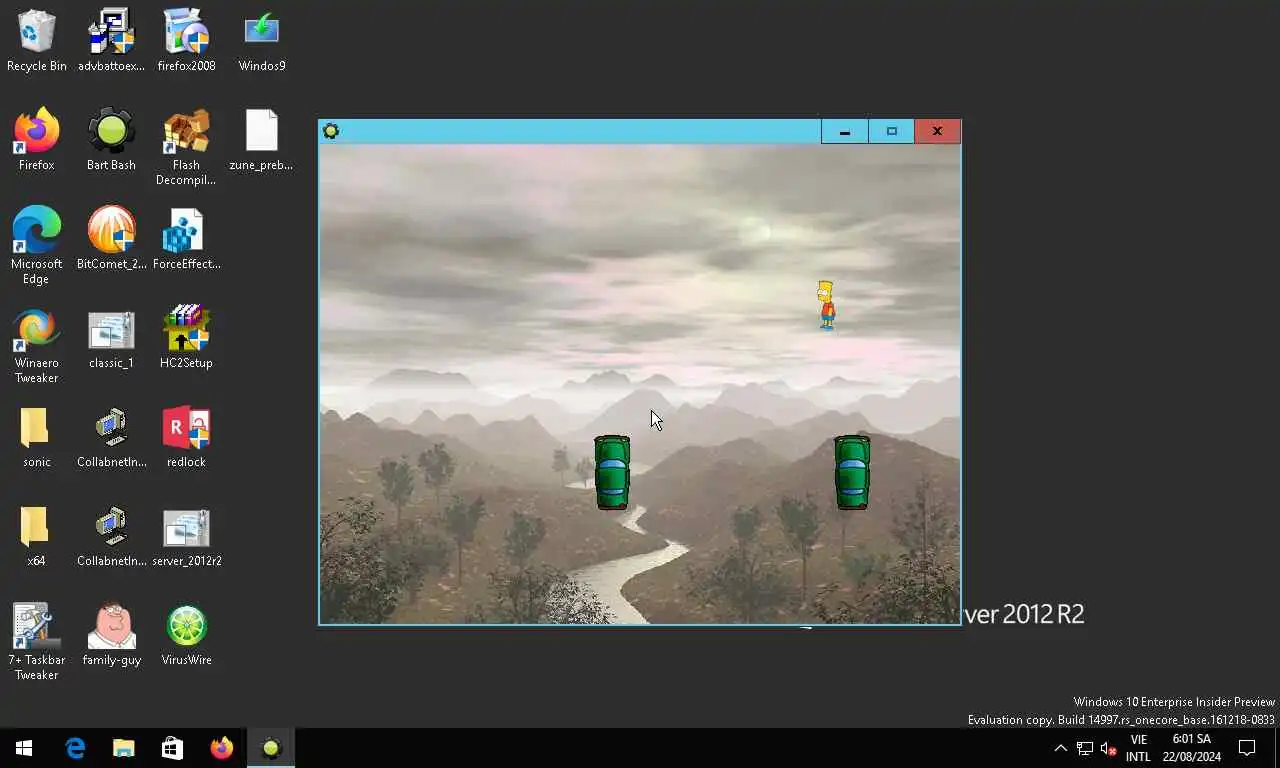
Task: Select the Bart Bash desktop icon
Action: [x=111, y=139]
